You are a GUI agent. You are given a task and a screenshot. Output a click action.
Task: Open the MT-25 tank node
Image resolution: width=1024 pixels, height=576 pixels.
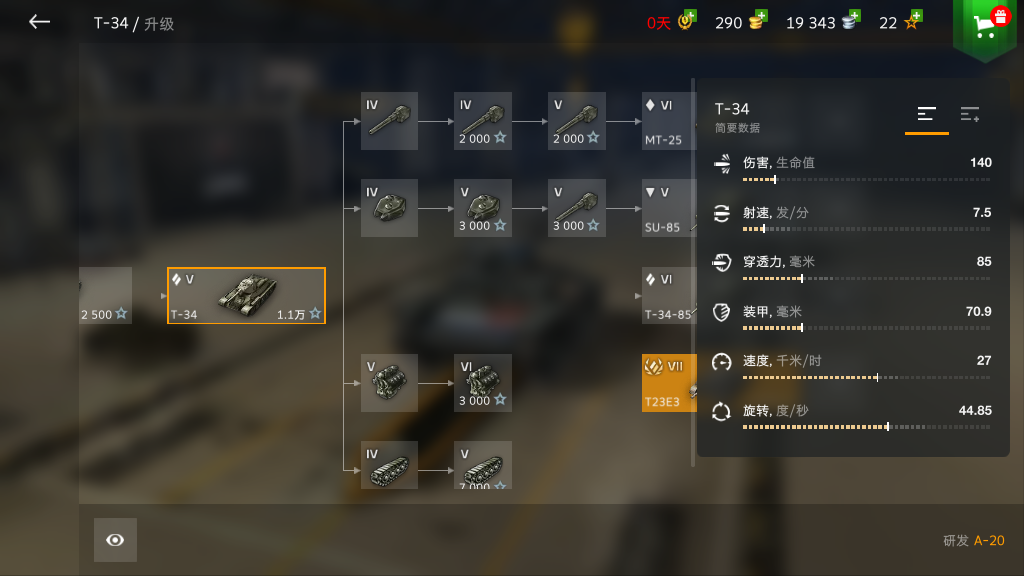(667, 121)
